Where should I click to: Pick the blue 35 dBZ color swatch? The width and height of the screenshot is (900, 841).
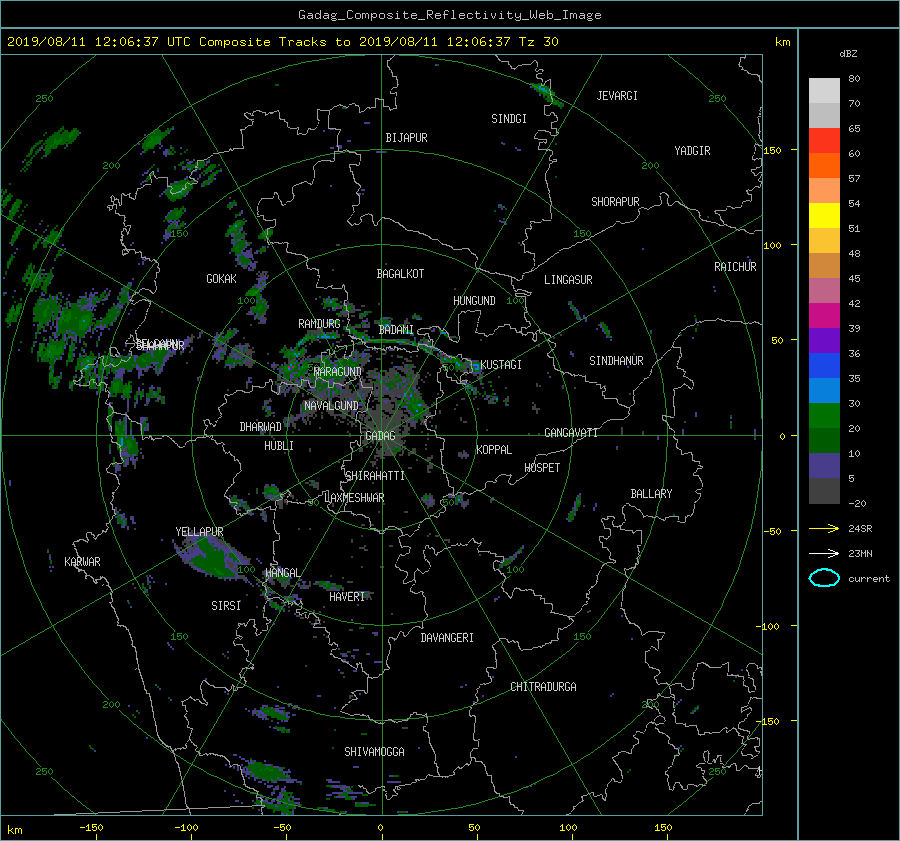click(824, 366)
